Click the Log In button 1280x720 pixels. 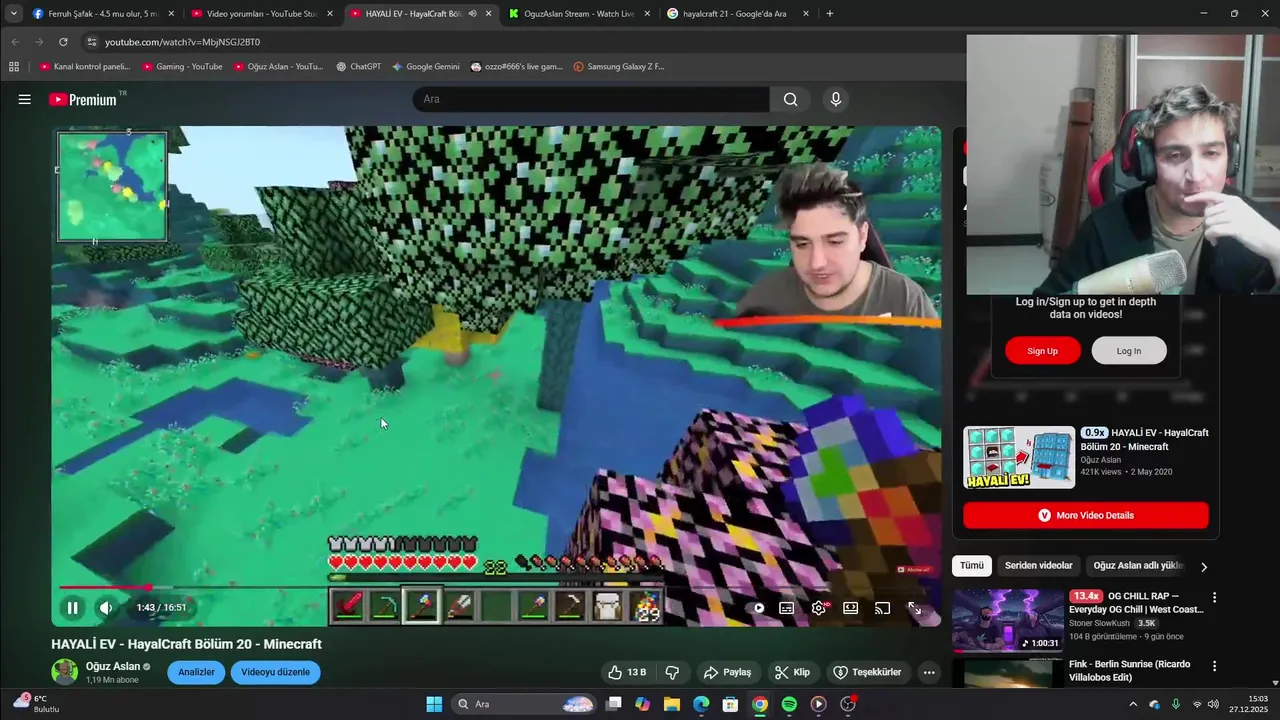point(1129,351)
